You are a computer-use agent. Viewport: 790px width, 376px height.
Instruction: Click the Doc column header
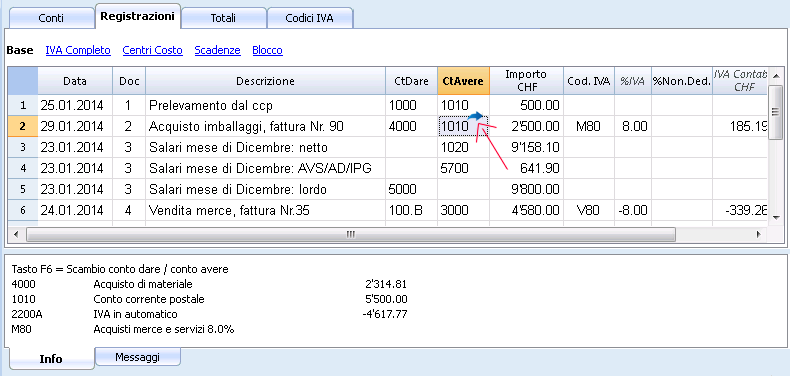(x=128, y=81)
